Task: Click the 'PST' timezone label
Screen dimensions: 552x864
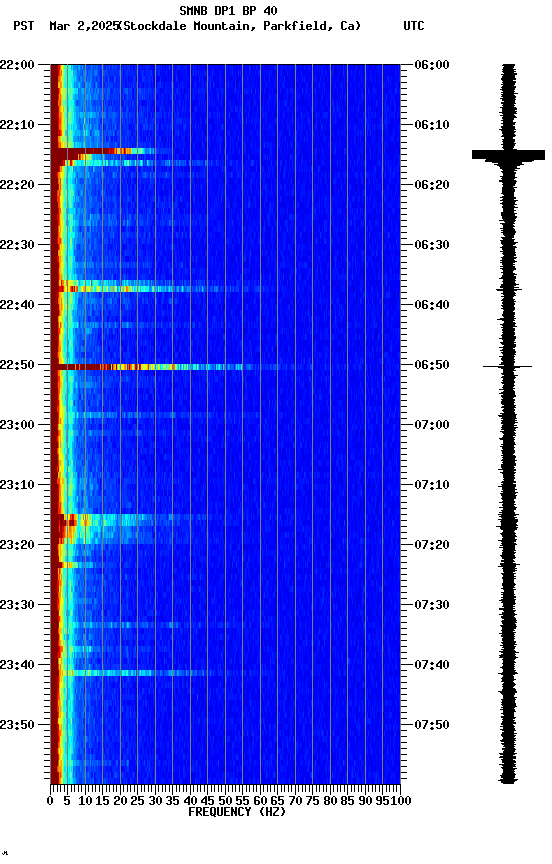Action: pos(24,26)
